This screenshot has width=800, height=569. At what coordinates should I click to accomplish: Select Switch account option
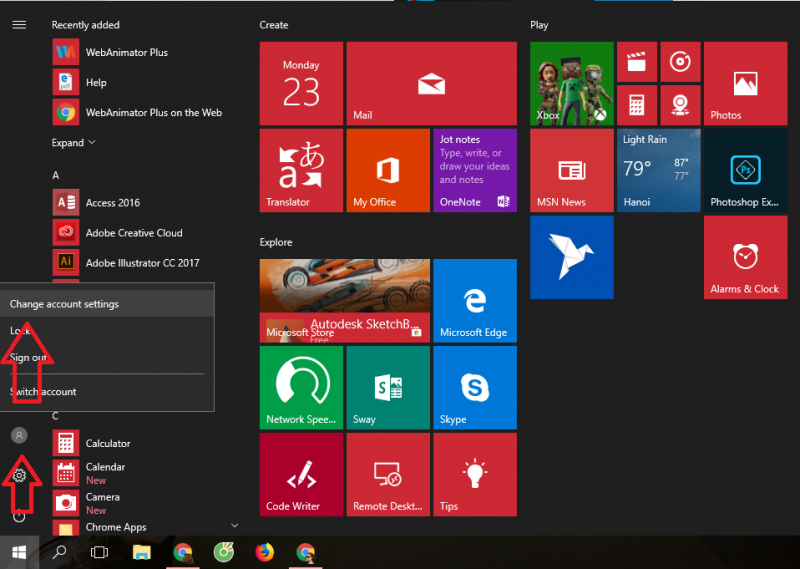click(107, 391)
